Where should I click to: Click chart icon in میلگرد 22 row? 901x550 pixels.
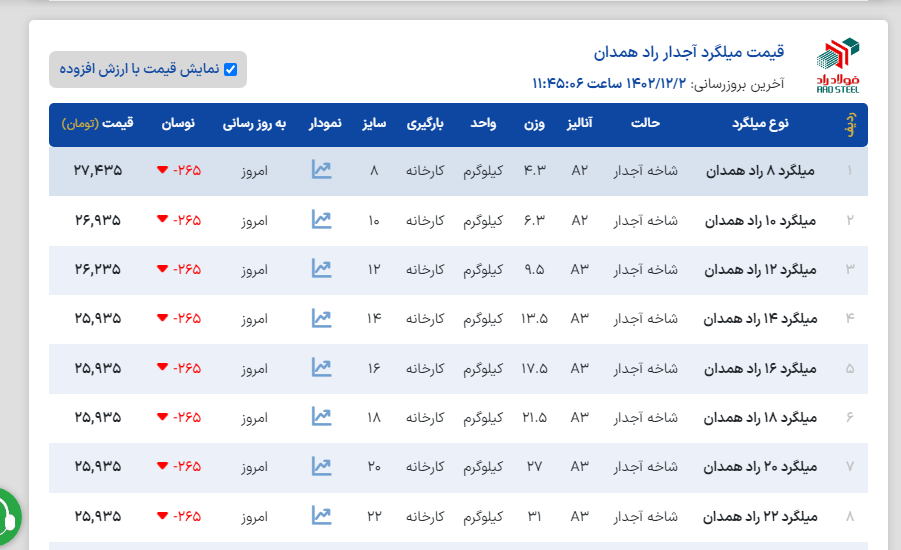pos(321,515)
